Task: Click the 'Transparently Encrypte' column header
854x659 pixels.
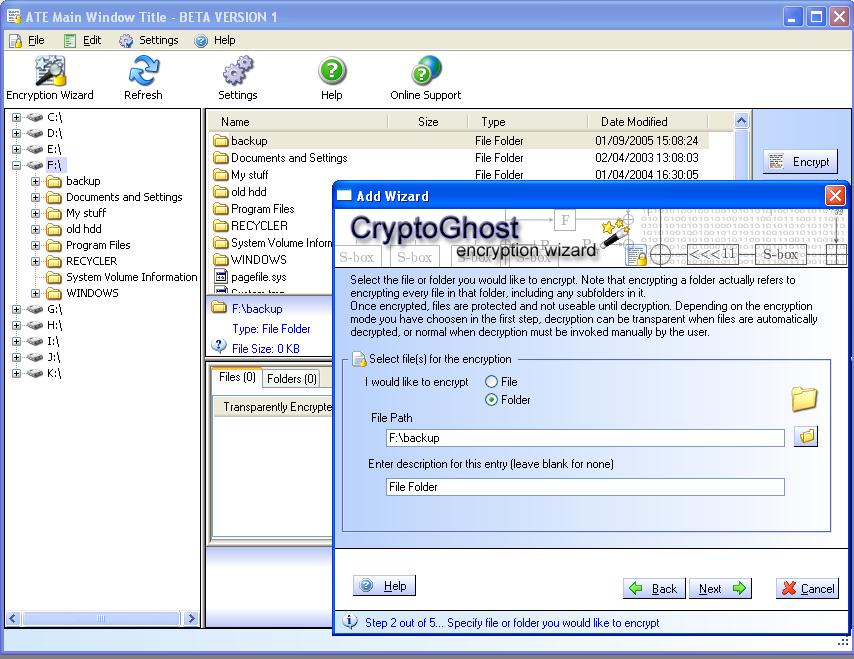Action: [x=273, y=407]
